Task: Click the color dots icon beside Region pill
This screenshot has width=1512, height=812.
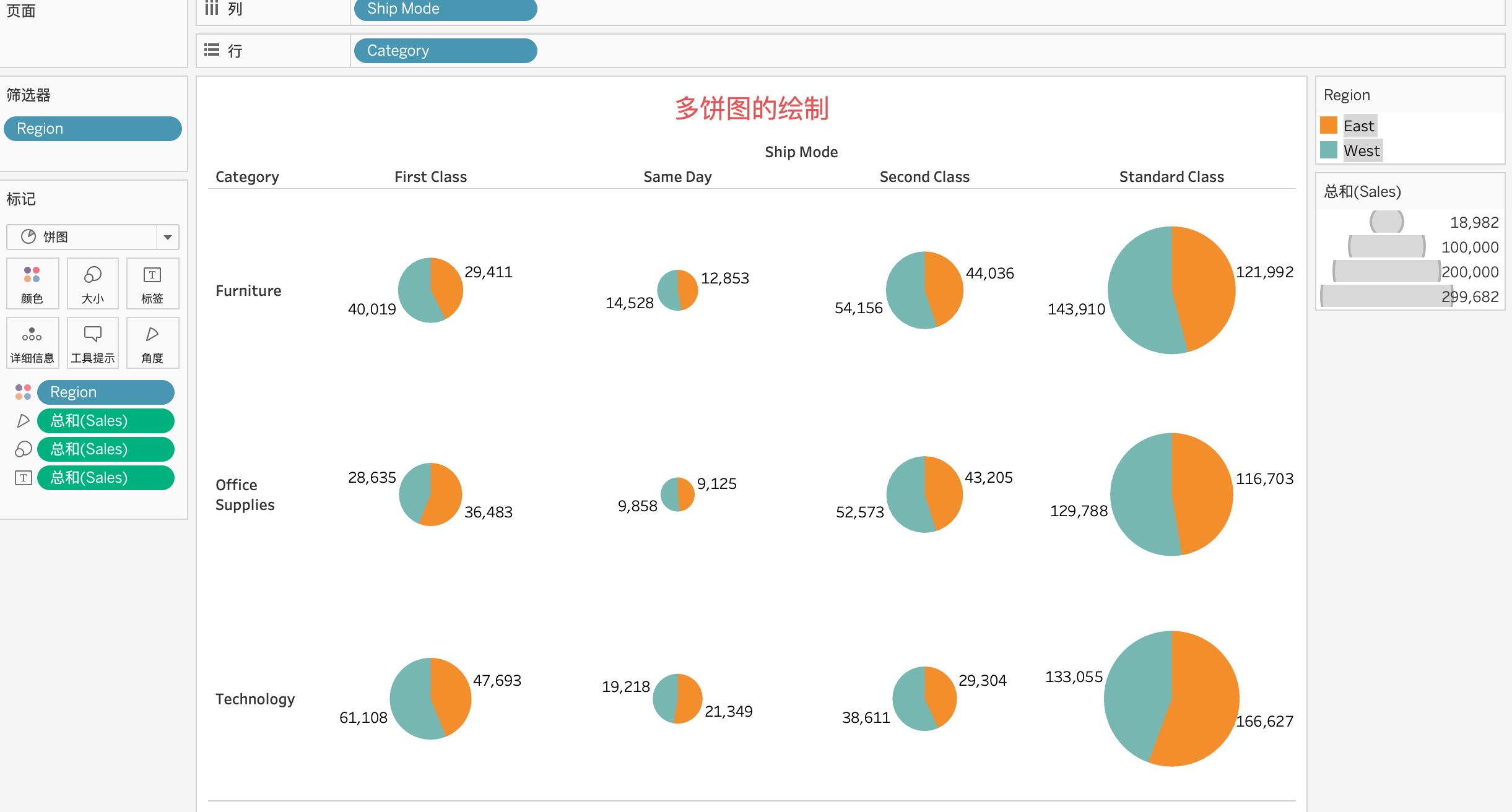Action: 23,392
